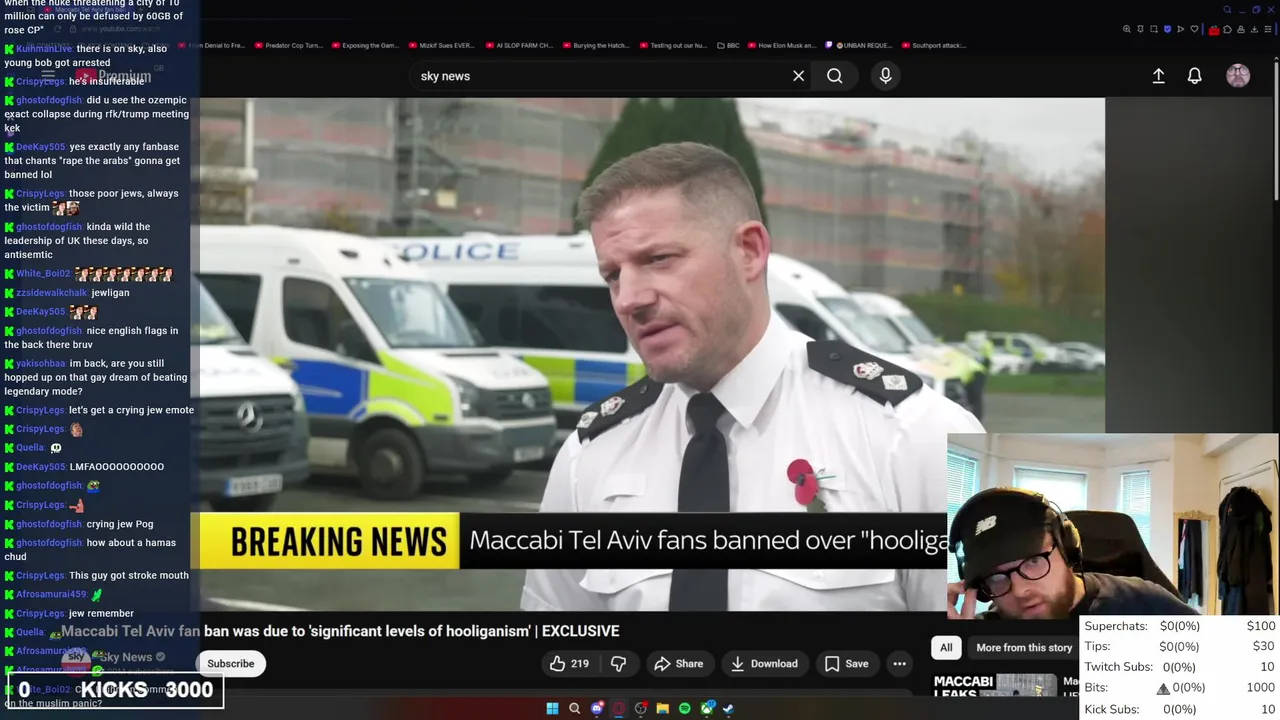This screenshot has height=720, width=1280.
Task: Open the Easy Setup sliders menu
Action: pyautogui.click(x=1268, y=29)
